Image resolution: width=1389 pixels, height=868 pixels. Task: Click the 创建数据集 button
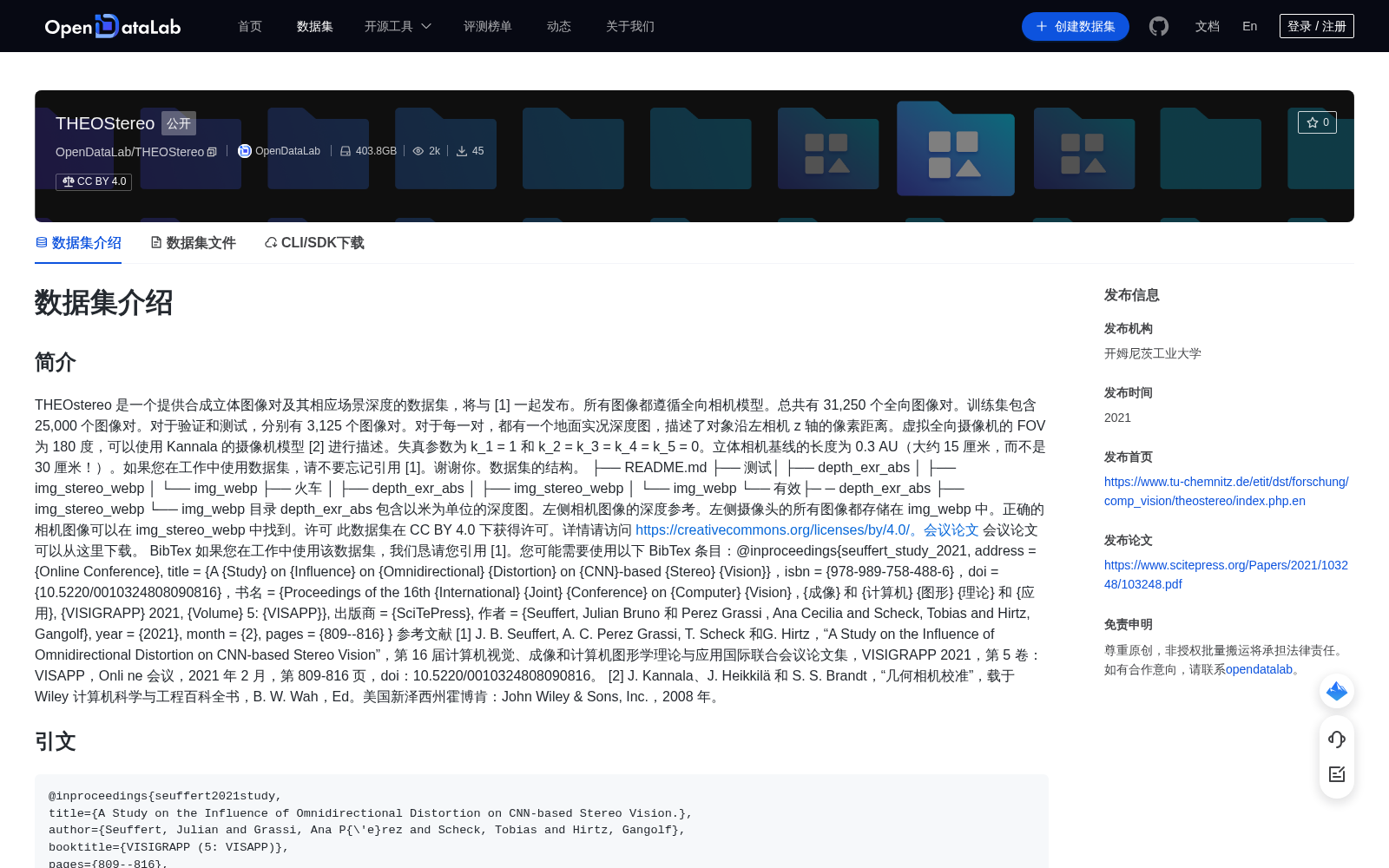click(1076, 26)
